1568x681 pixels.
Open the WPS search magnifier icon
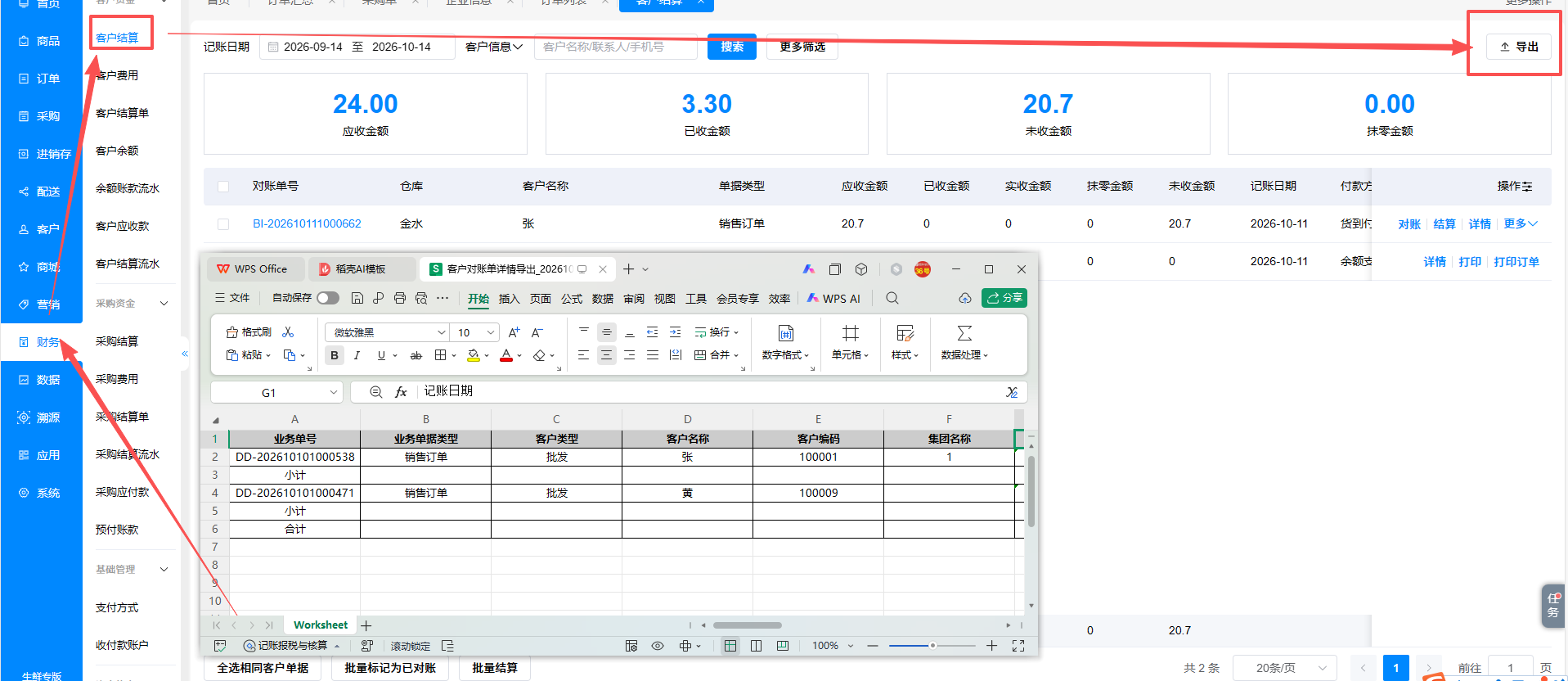892,298
